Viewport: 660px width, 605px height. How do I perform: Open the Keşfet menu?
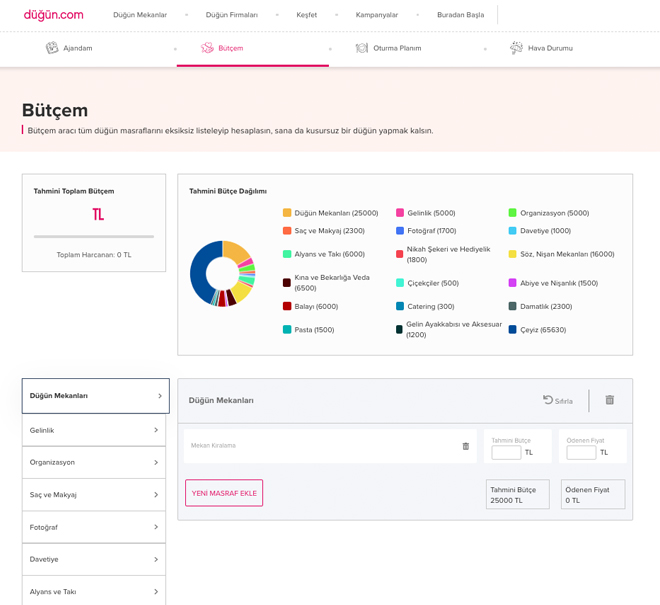pos(306,15)
